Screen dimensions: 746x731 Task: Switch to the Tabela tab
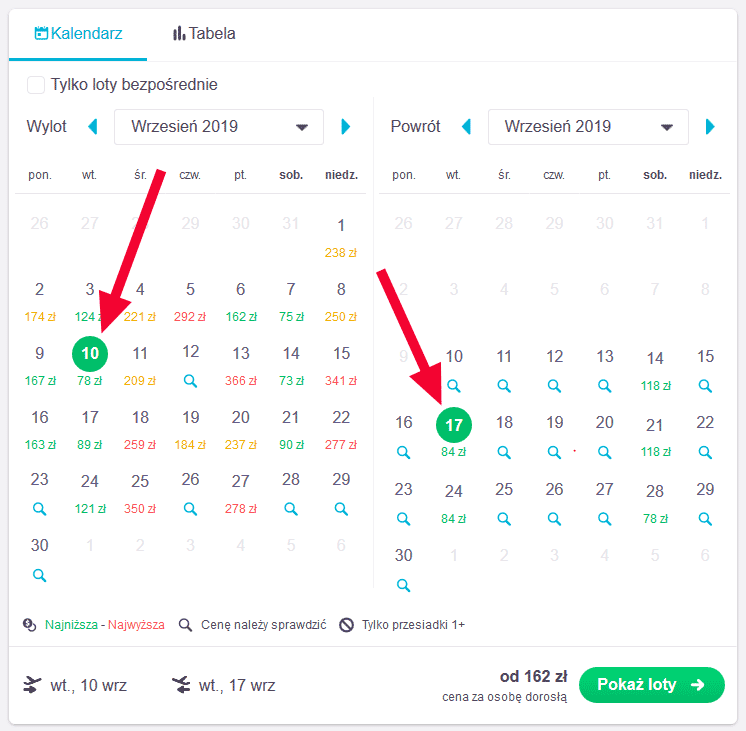[x=204, y=33]
